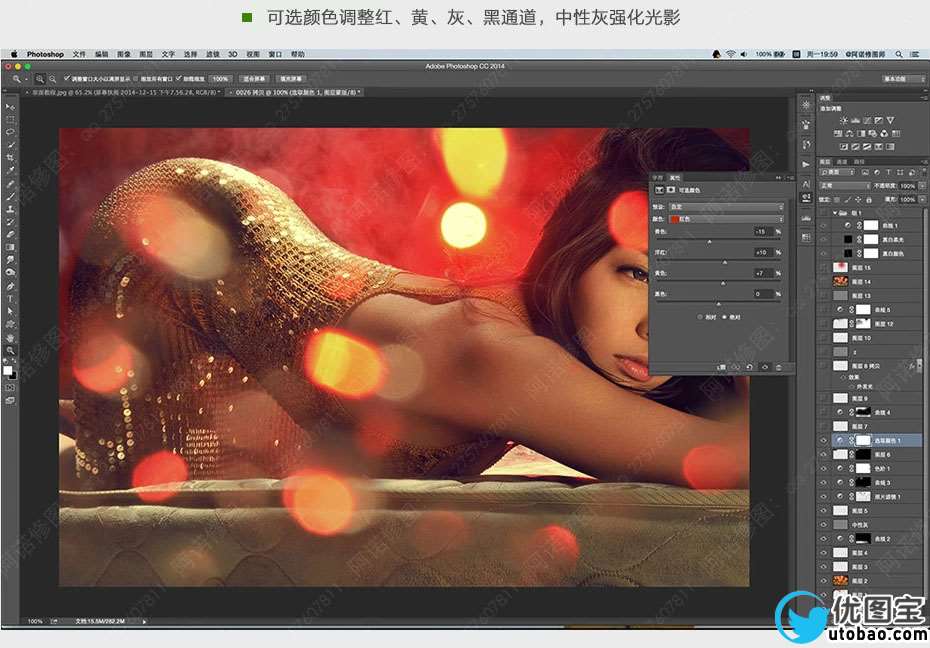Add a Curves adjustment from Adjustments panel
Image resolution: width=930 pixels, height=648 pixels.
tap(867, 120)
